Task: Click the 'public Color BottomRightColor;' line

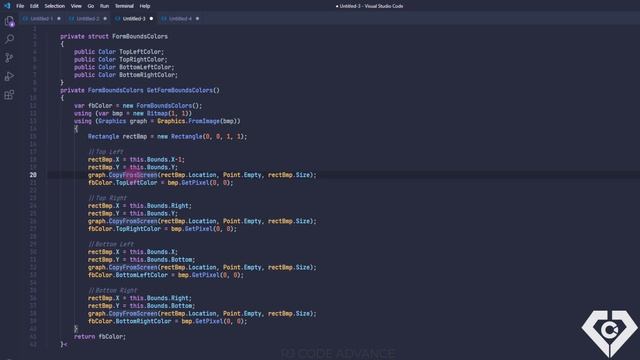Action: [x=126, y=75]
